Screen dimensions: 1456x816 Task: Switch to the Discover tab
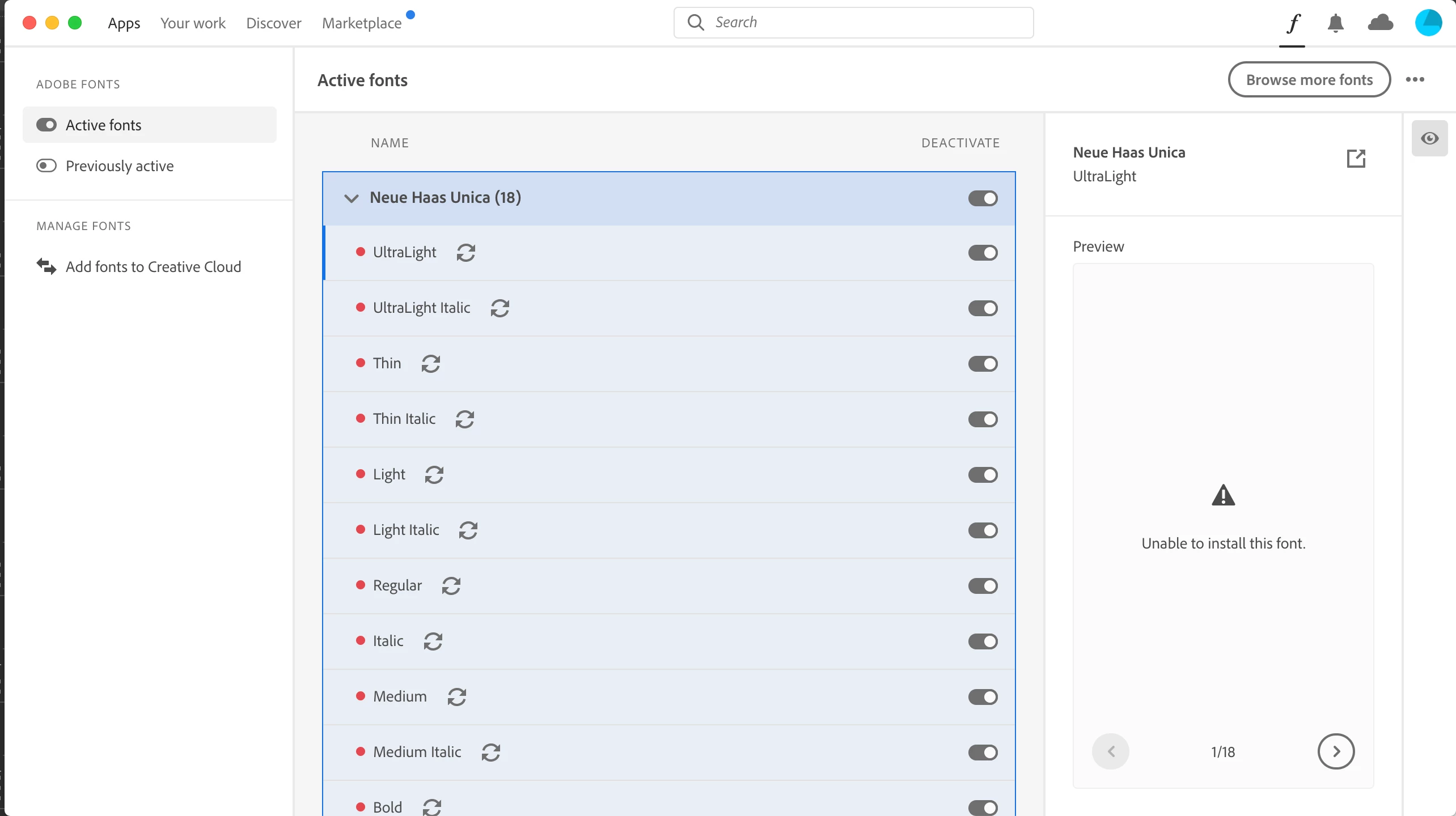click(x=273, y=23)
